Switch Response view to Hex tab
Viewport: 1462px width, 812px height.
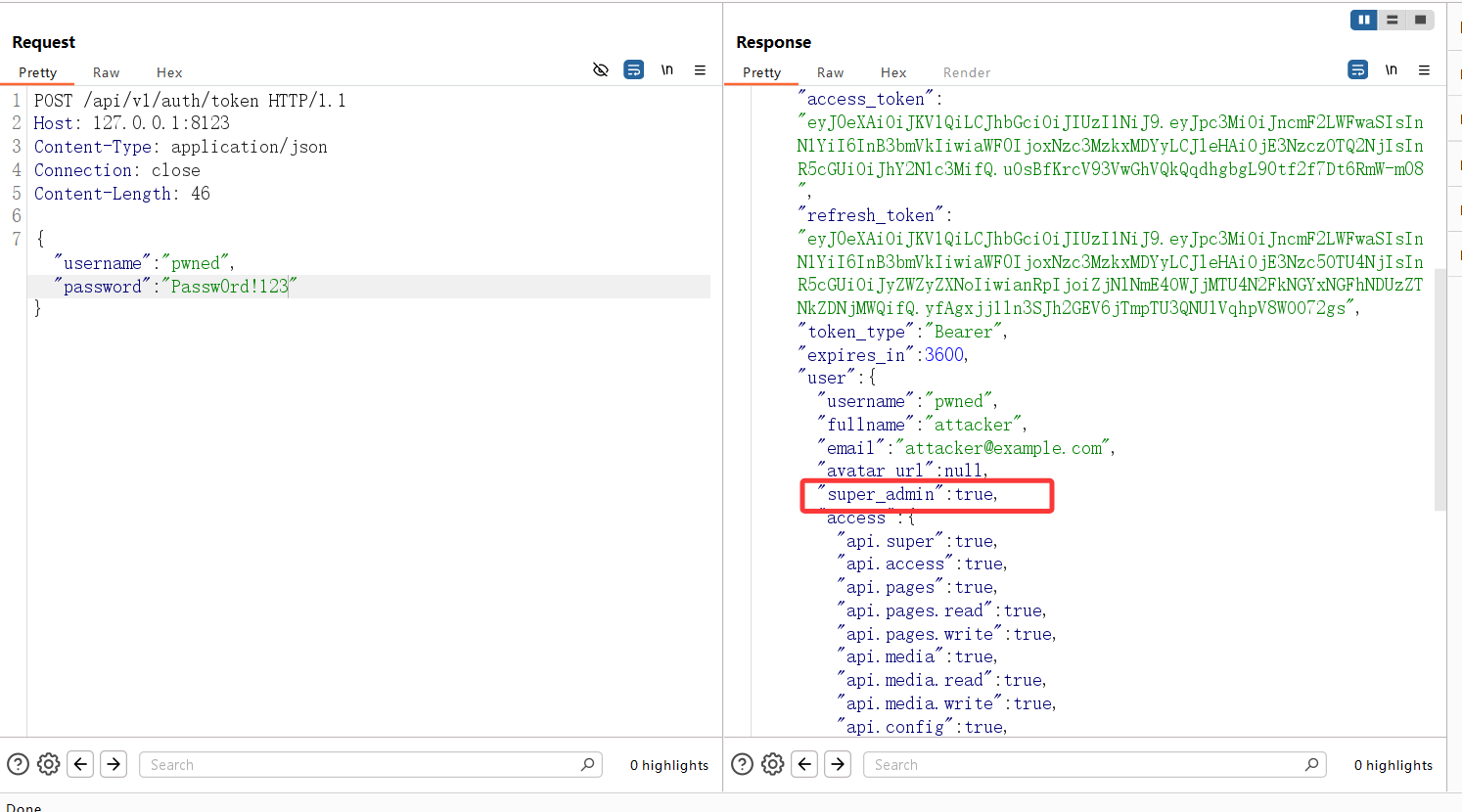pyautogui.click(x=893, y=72)
